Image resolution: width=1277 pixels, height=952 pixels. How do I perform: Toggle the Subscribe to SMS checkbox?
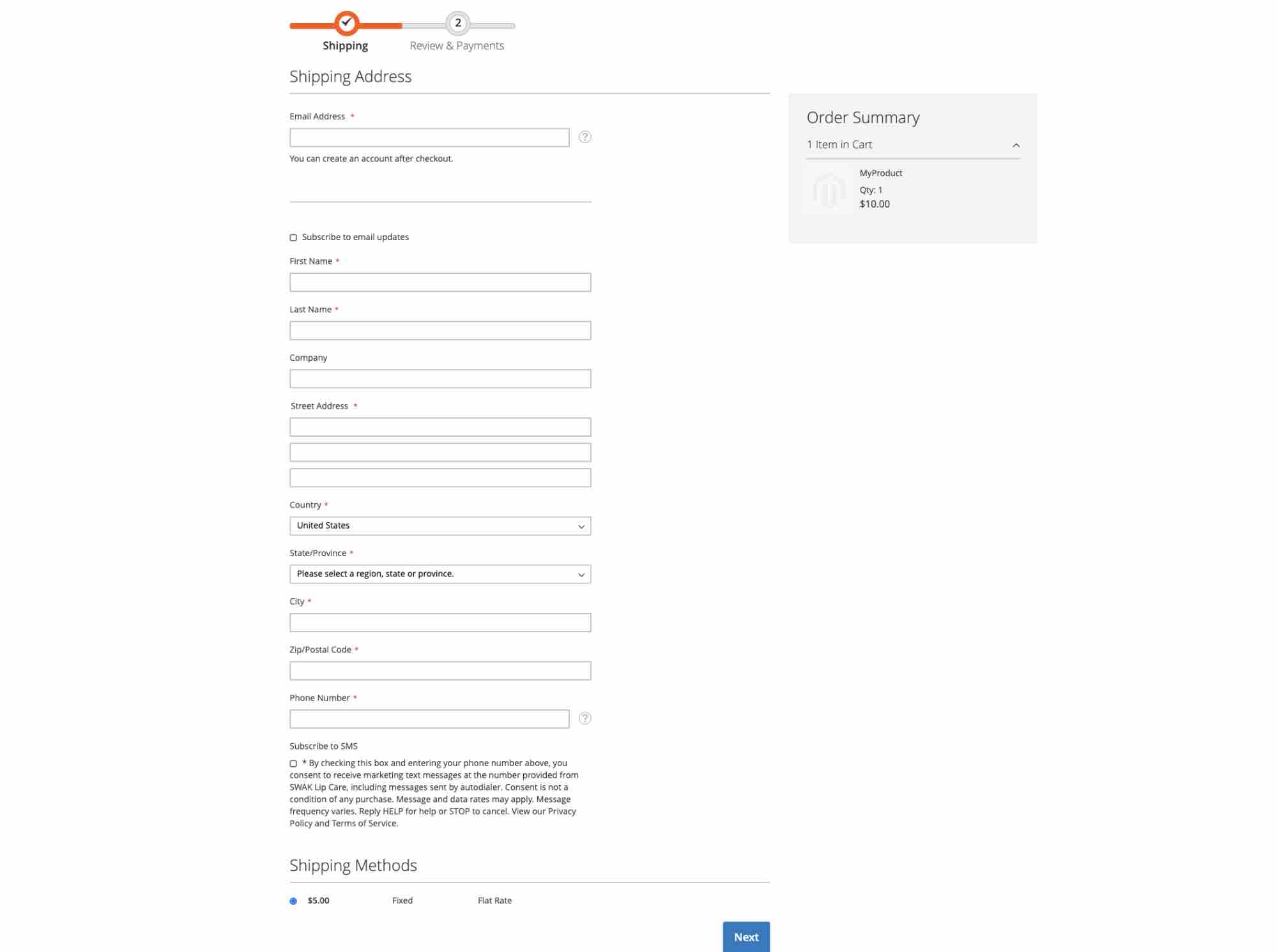coord(293,764)
